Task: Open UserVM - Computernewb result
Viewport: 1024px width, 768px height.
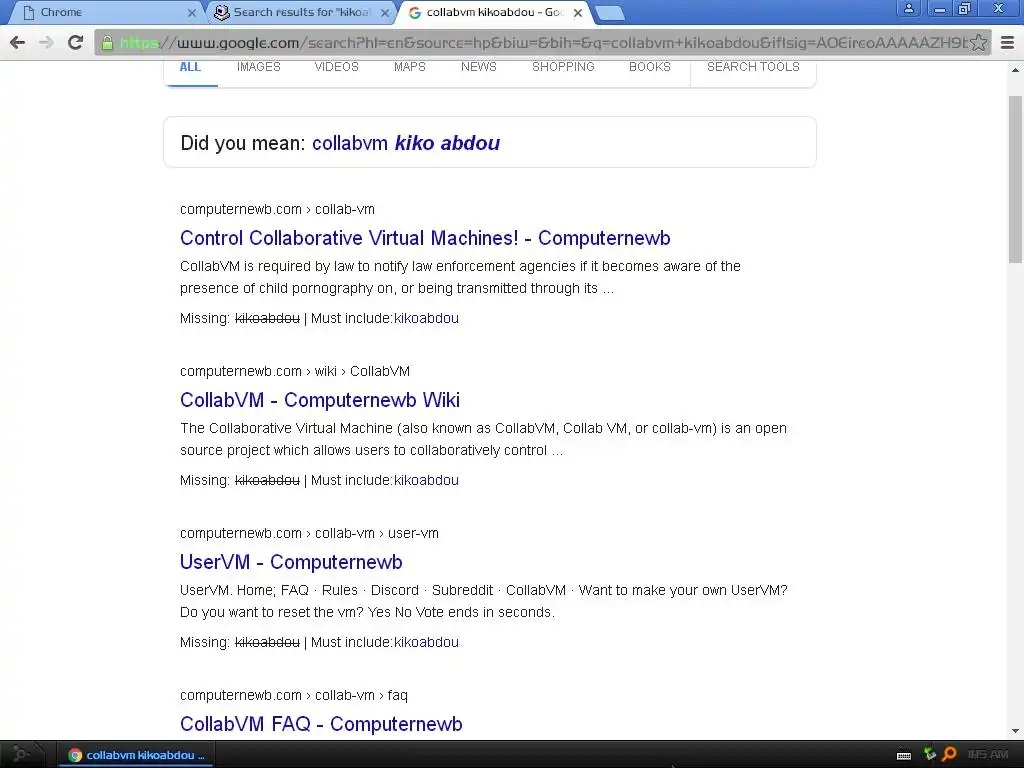Action: (x=291, y=562)
